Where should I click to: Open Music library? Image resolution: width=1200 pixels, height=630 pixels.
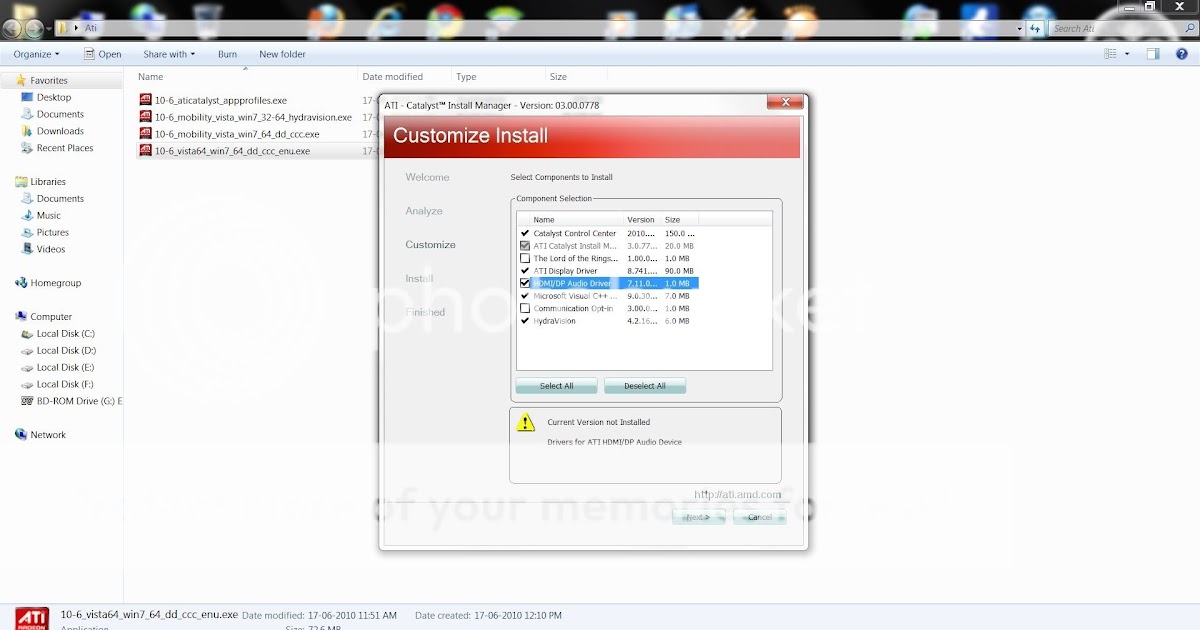[x=49, y=216]
